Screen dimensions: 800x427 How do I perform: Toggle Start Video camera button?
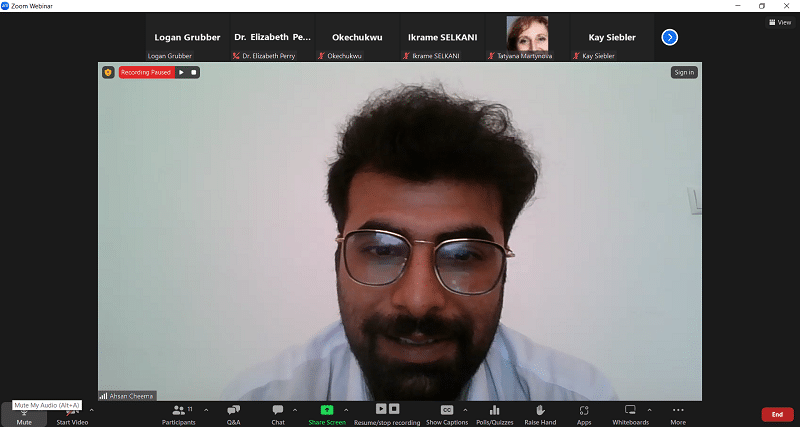(71, 415)
